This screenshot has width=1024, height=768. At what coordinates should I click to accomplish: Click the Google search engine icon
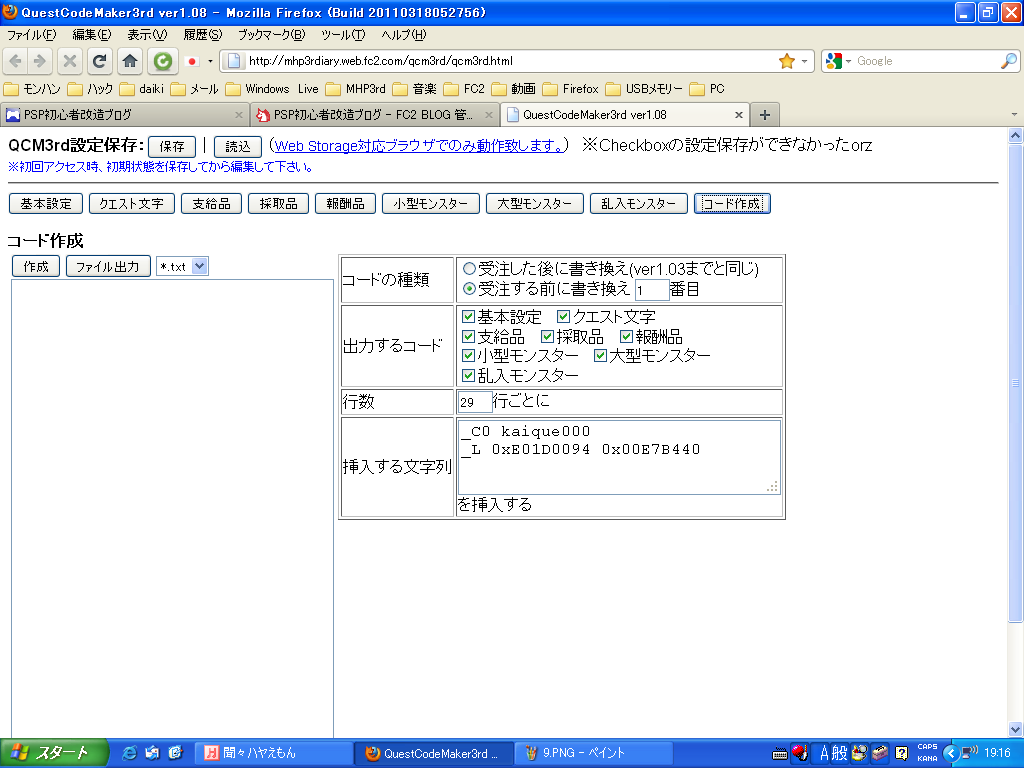[833, 61]
